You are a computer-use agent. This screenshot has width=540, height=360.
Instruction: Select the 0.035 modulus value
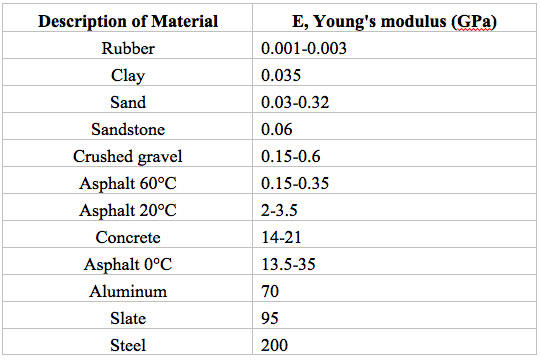[281, 75]
